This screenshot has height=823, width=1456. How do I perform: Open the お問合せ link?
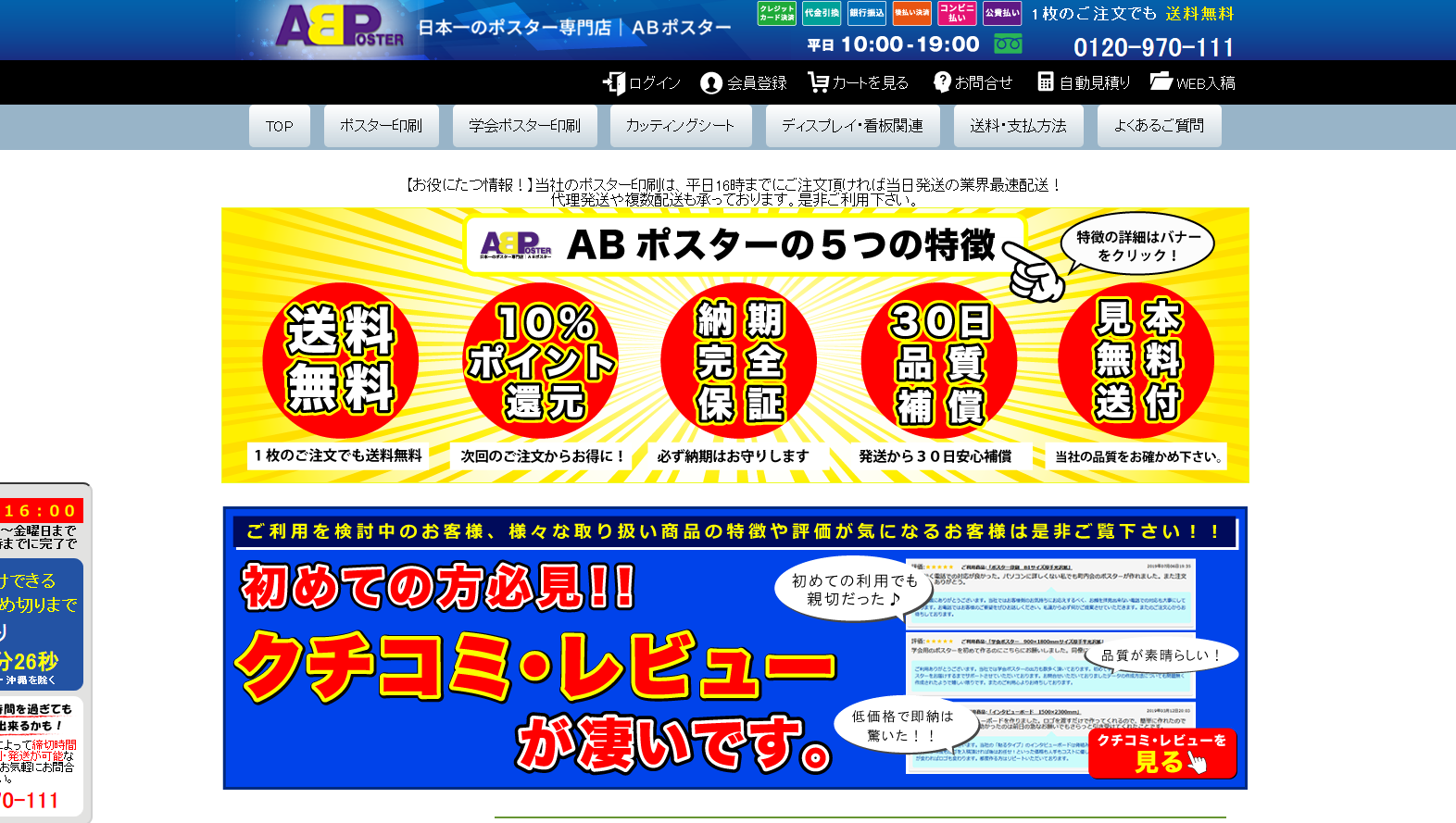[x=984, y=83]
